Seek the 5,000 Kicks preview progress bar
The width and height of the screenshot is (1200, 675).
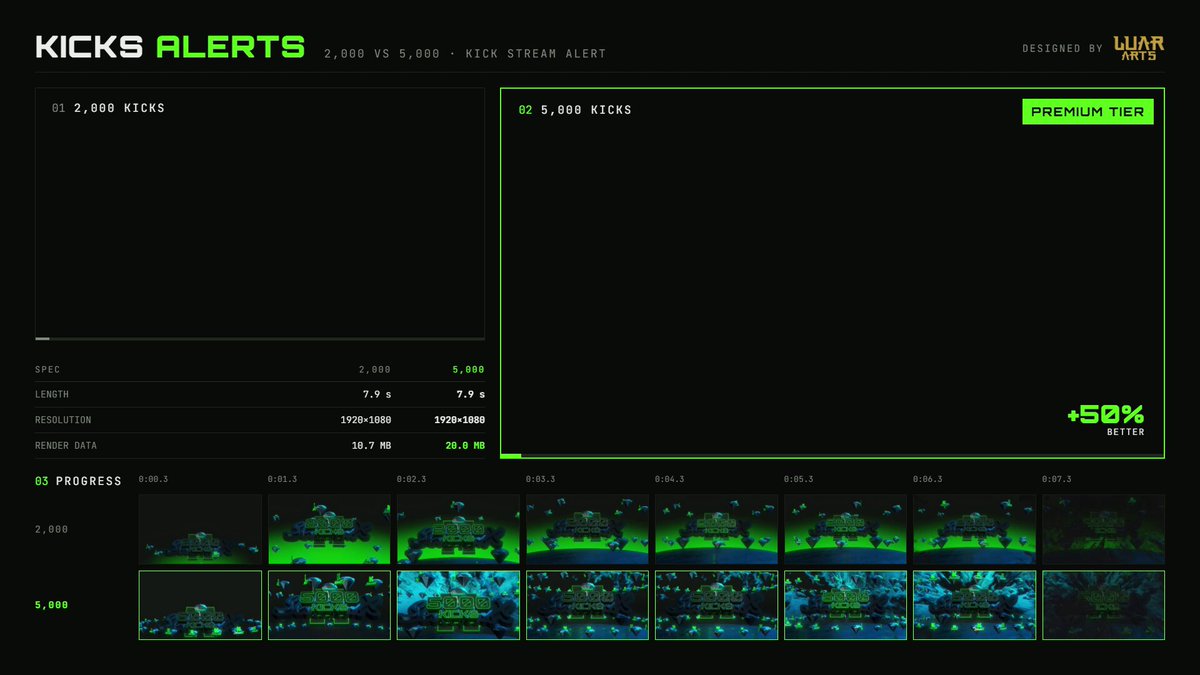coord(832,456)
